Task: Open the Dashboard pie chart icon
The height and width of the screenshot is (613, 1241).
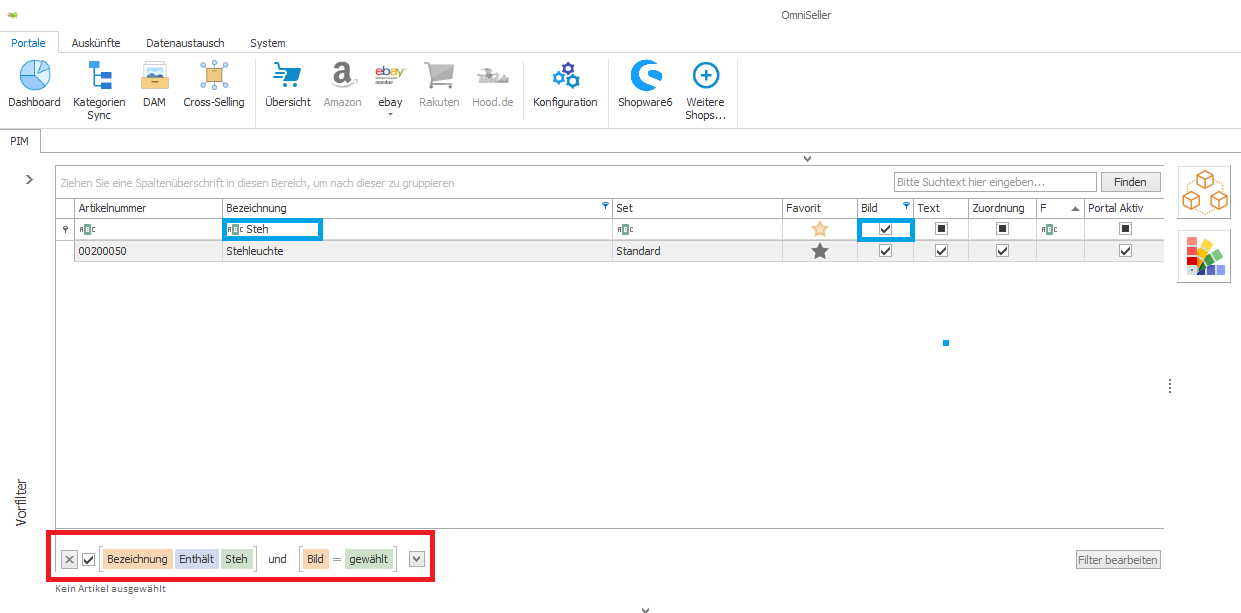Action: click(34, 77)
